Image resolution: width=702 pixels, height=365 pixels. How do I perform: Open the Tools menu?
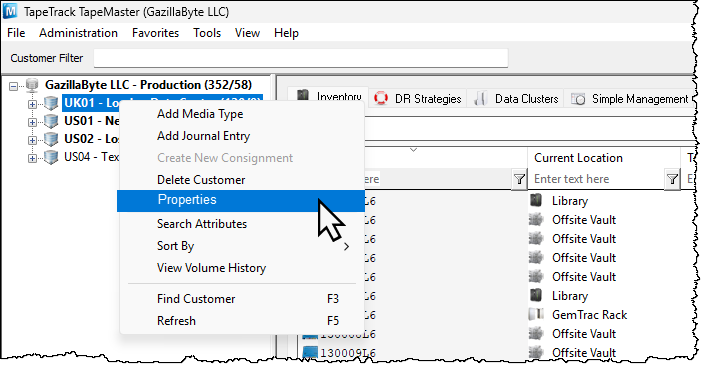pyautogui.click(x=207, y=33)
